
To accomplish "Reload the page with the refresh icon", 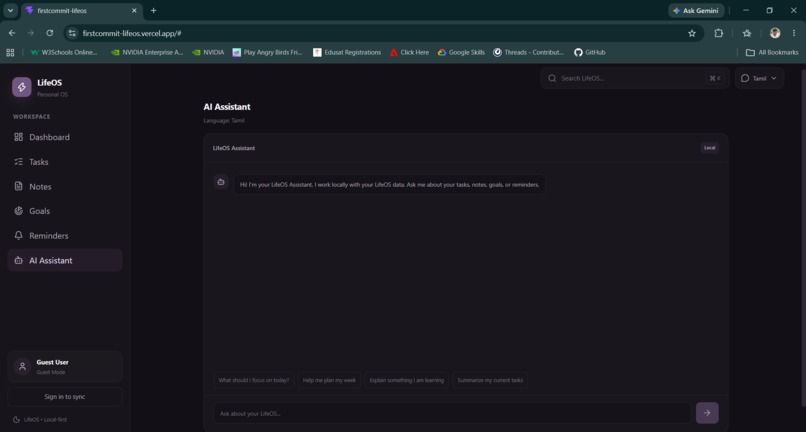I will point(49,33).
